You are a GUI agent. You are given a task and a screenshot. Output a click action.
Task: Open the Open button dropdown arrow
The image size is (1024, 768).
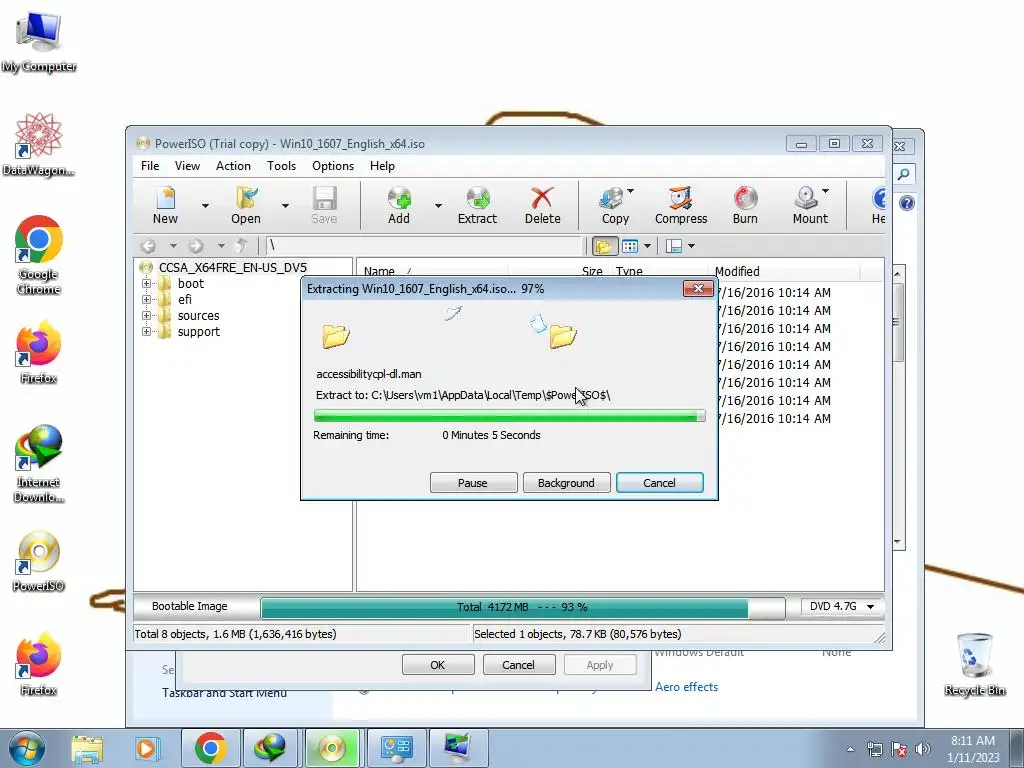285,205
